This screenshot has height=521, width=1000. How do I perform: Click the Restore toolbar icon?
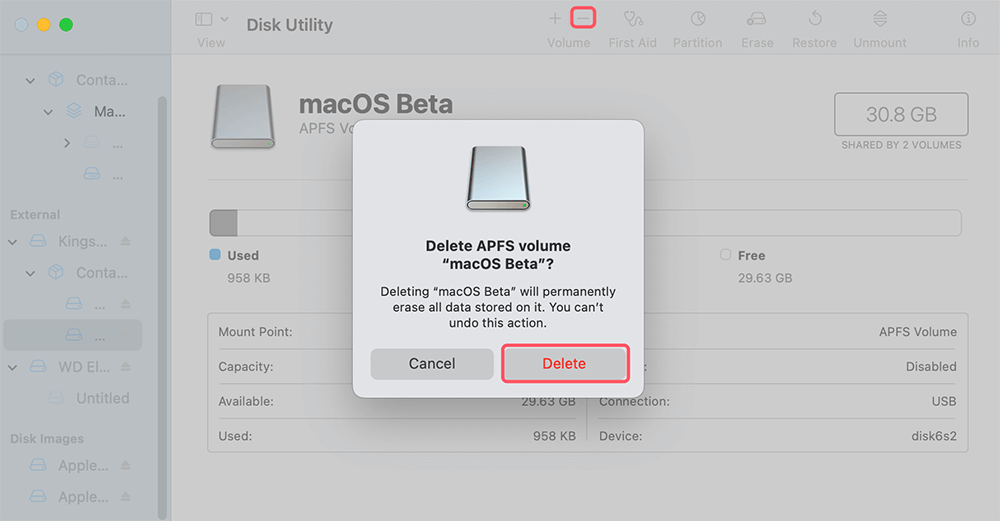point(814,18)
